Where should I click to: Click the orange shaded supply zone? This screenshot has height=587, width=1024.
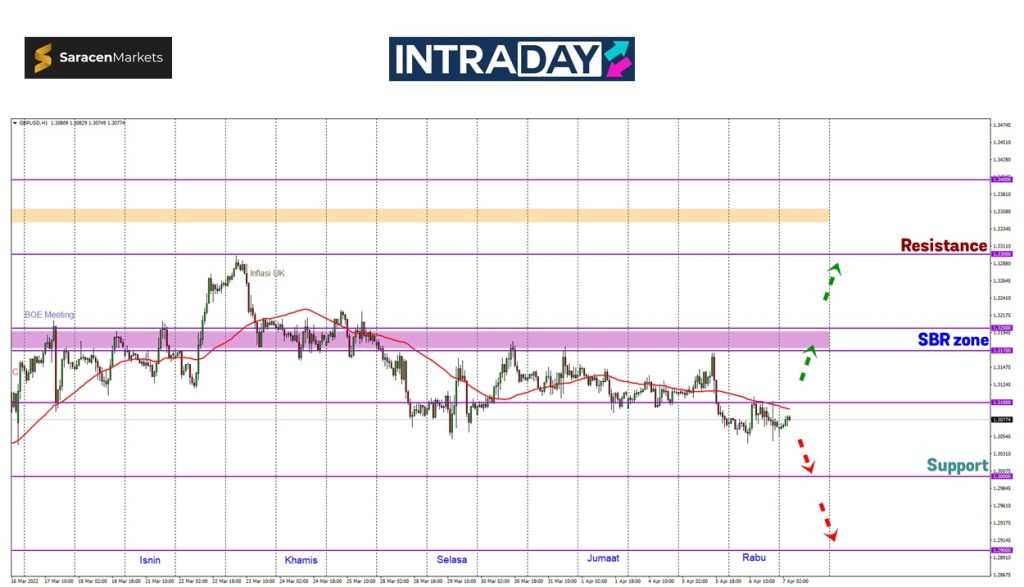pyautogui.click(x=420, y=215)
